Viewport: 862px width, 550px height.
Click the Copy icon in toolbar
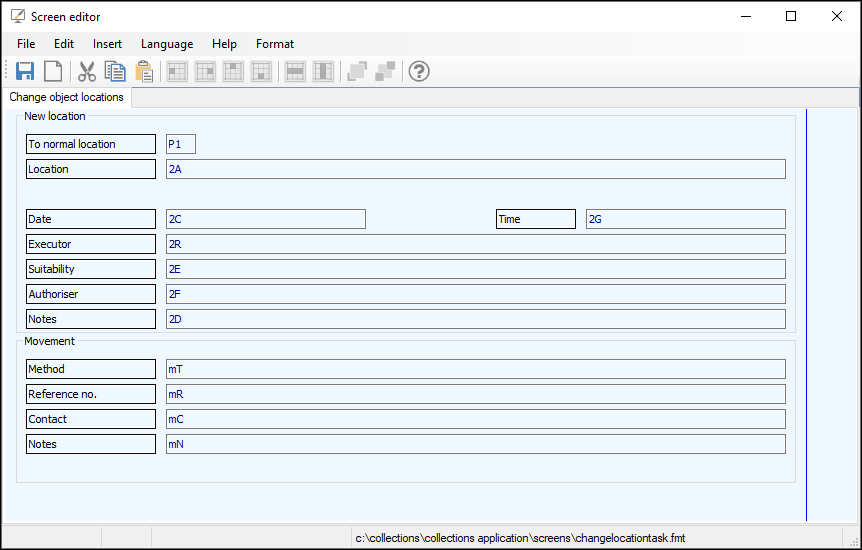coord(115,72)
